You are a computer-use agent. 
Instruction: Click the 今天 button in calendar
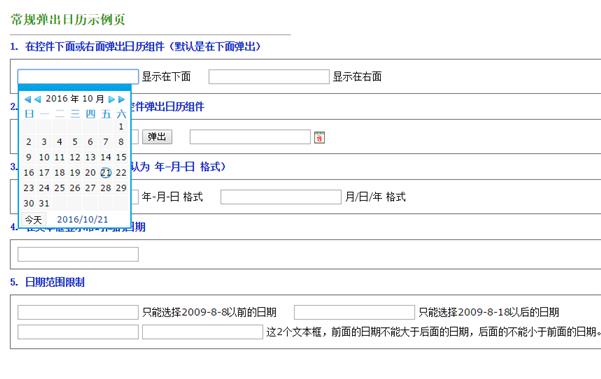point(33,220)
